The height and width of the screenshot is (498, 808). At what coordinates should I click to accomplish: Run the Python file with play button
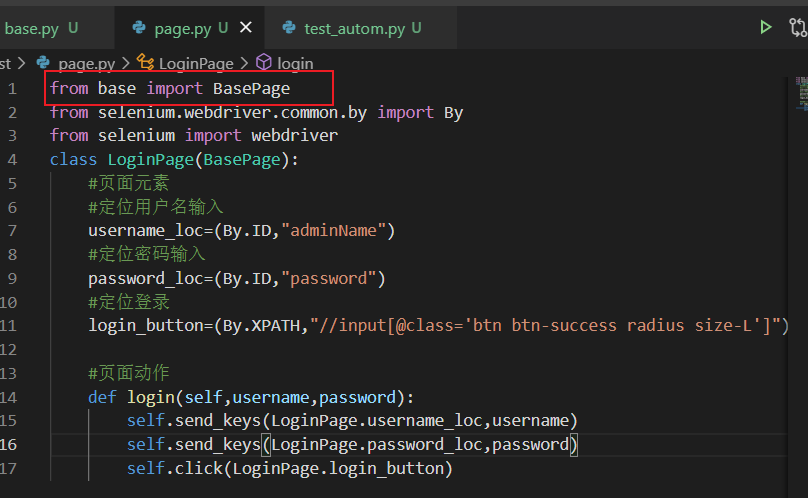coord(766,27)
